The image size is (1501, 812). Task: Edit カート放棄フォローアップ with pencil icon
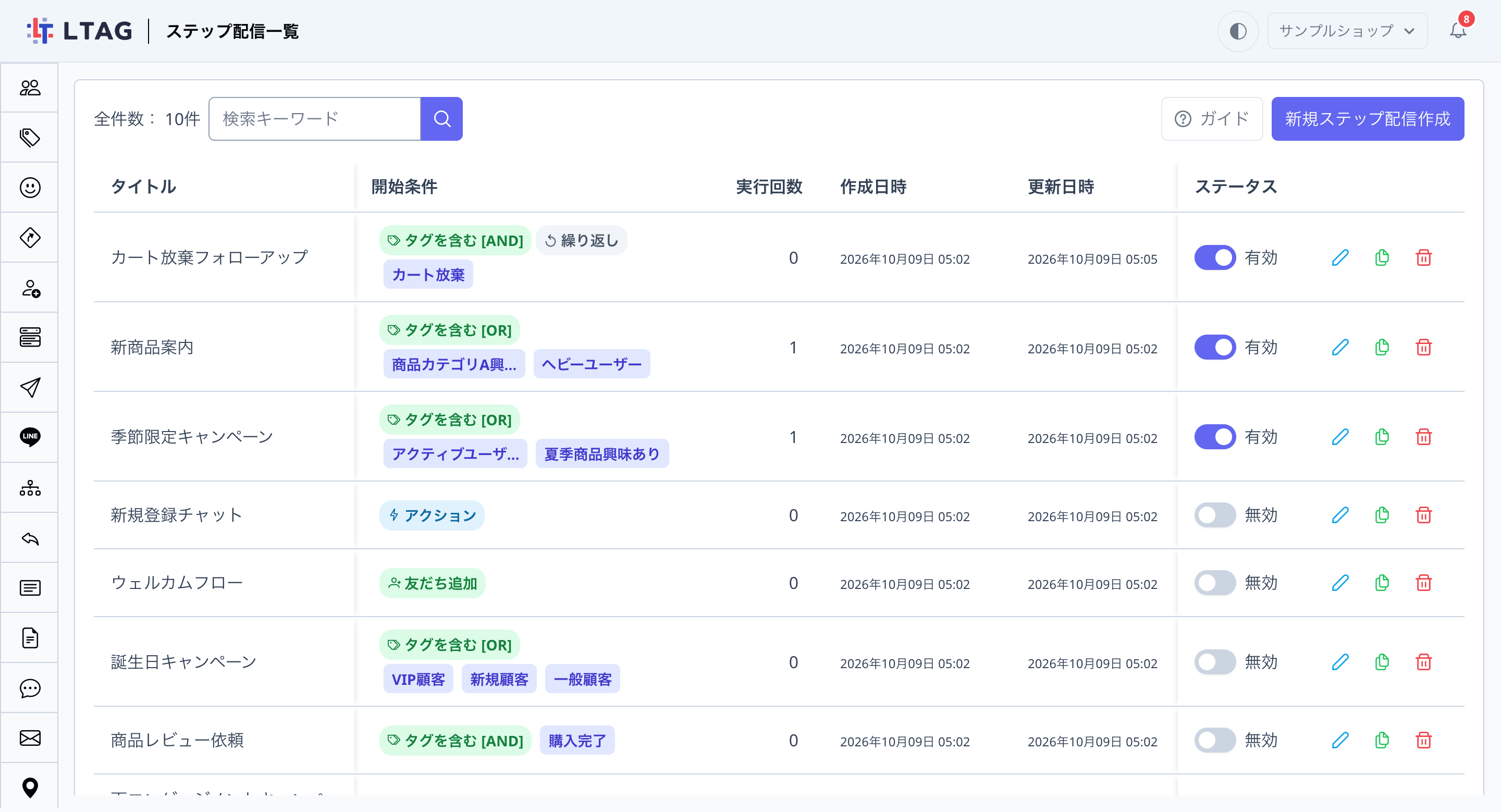point(1340,257)
